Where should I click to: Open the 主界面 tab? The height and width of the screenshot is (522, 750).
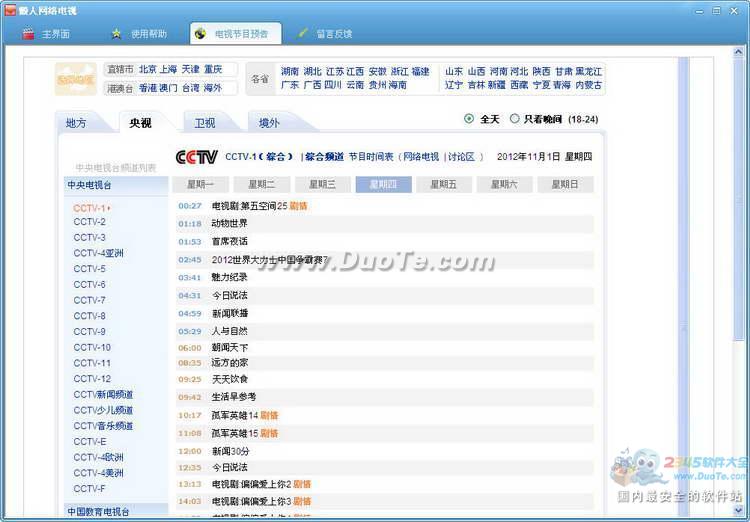pos(46,33)
